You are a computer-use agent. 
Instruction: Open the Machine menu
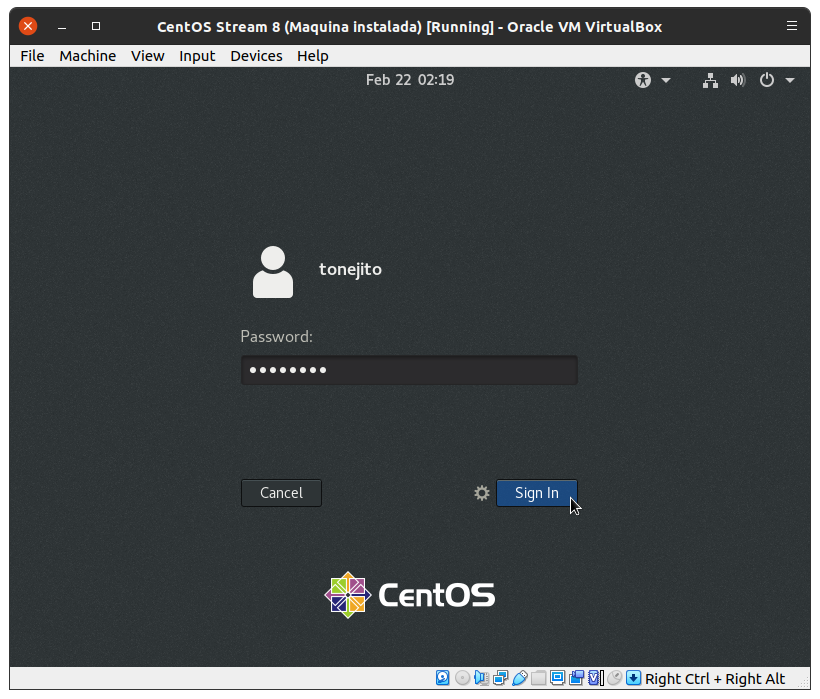pos(87,56)
